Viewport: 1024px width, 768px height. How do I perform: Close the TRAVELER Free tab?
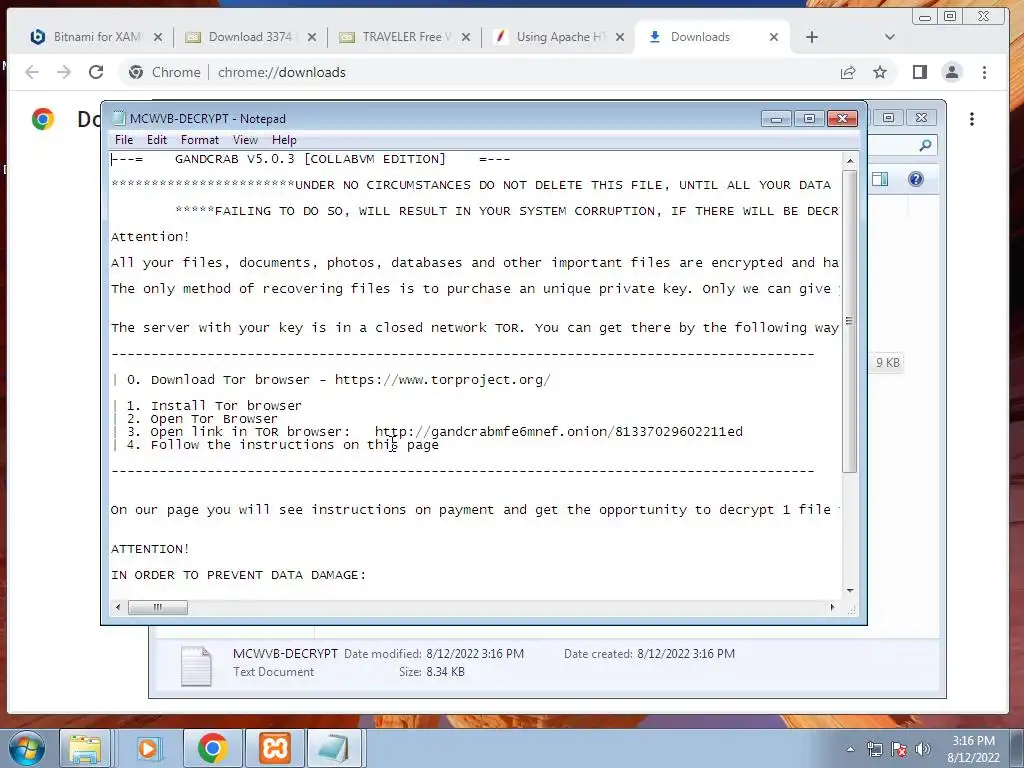coord(466,37)
